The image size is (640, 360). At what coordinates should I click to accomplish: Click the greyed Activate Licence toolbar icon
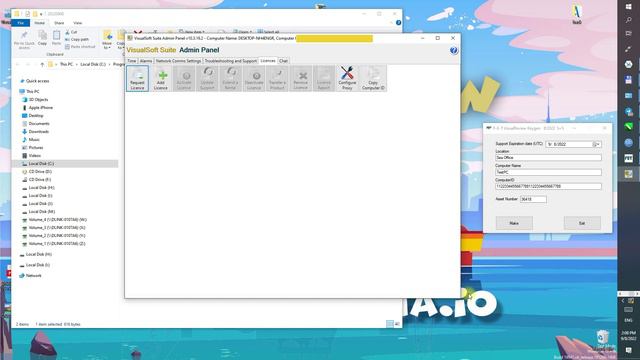(184, 78)
